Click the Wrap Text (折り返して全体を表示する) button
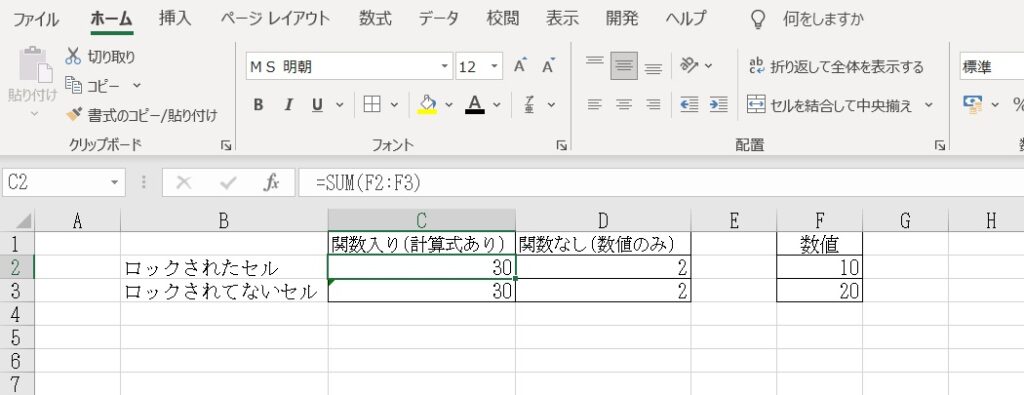The image size is (1024, 395). click(x=837, y=67)
